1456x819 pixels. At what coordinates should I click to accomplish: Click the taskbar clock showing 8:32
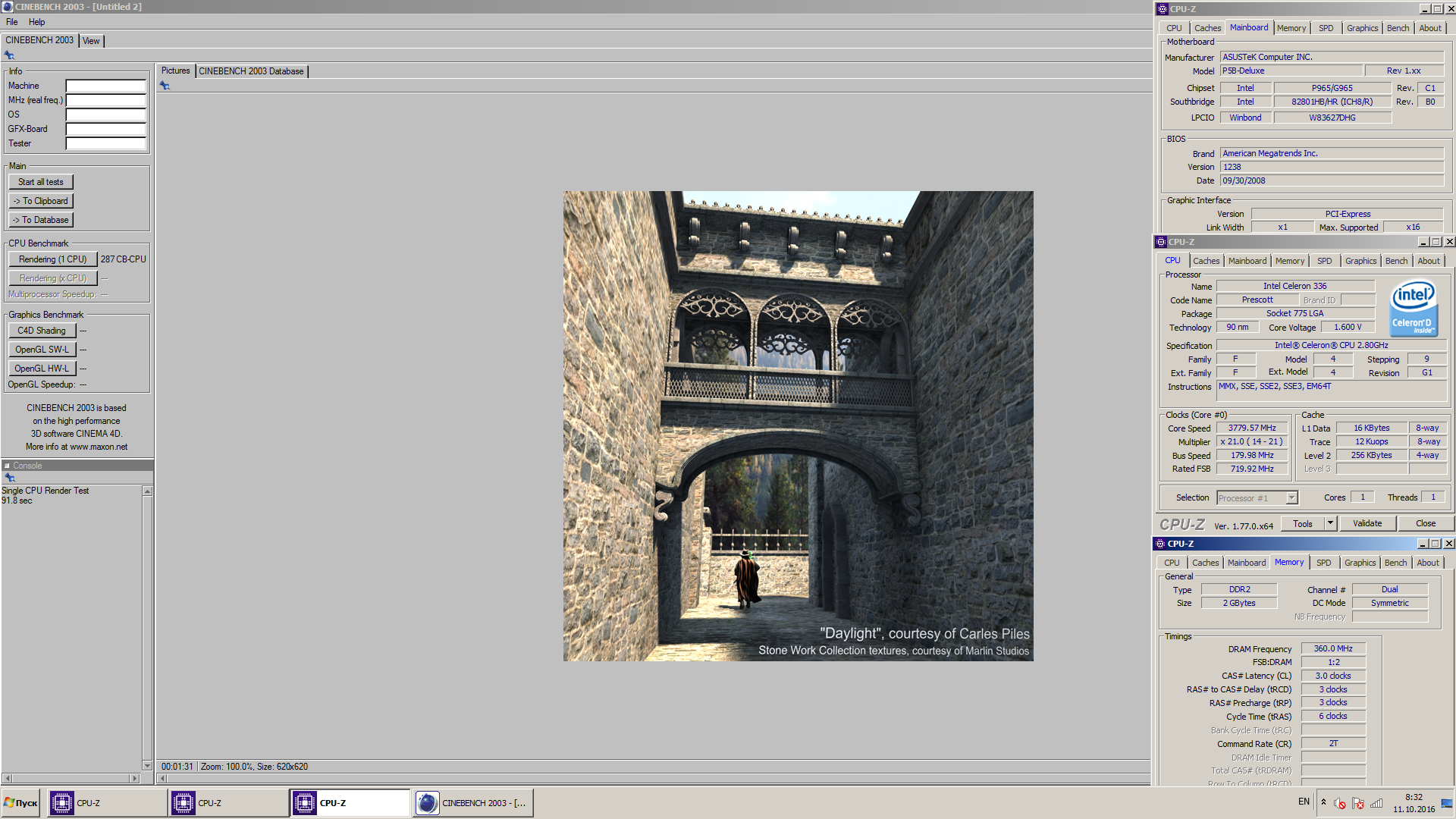pyautogui.click(x=1414, y=797)
